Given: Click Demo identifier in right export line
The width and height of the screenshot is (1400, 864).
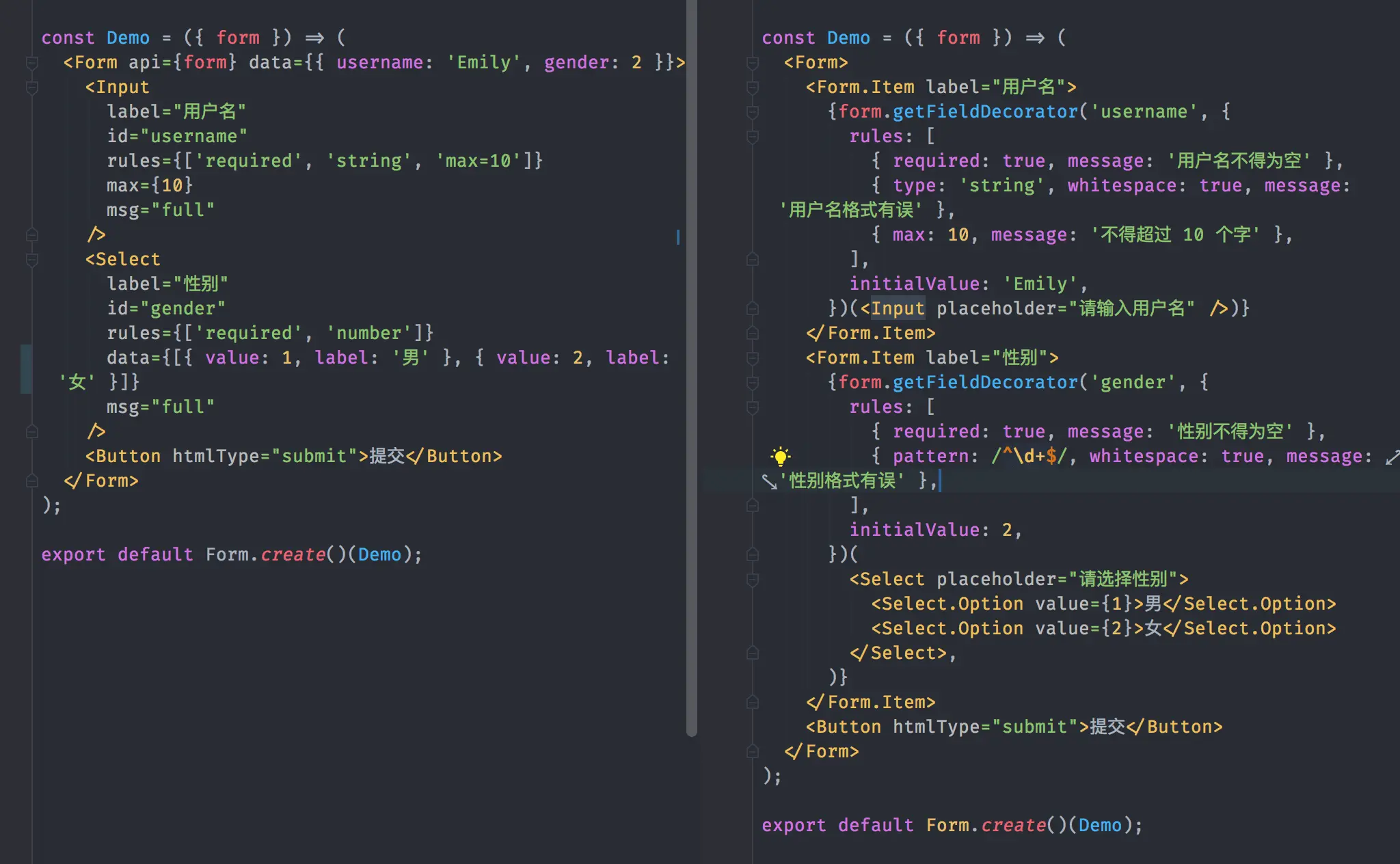Looking at the screenshot, I should (x=1100, y=825).
